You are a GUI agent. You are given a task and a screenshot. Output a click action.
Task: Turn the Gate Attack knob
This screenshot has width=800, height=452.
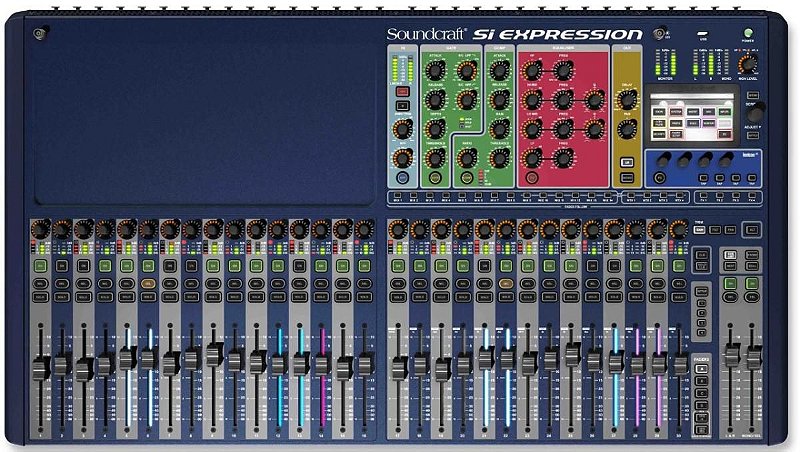(x=435, y=70)
